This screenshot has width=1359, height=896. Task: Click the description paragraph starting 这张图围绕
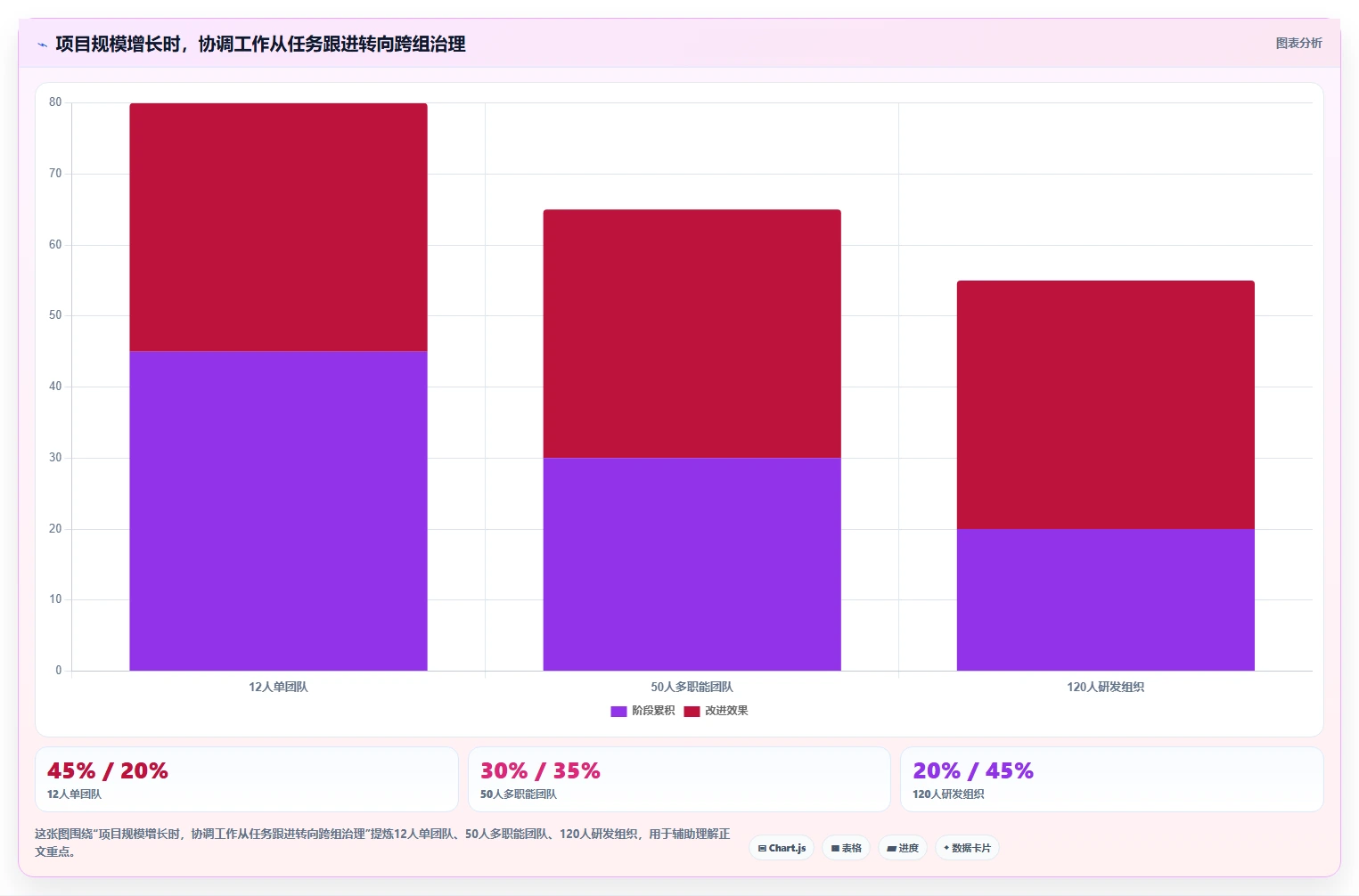382,843
